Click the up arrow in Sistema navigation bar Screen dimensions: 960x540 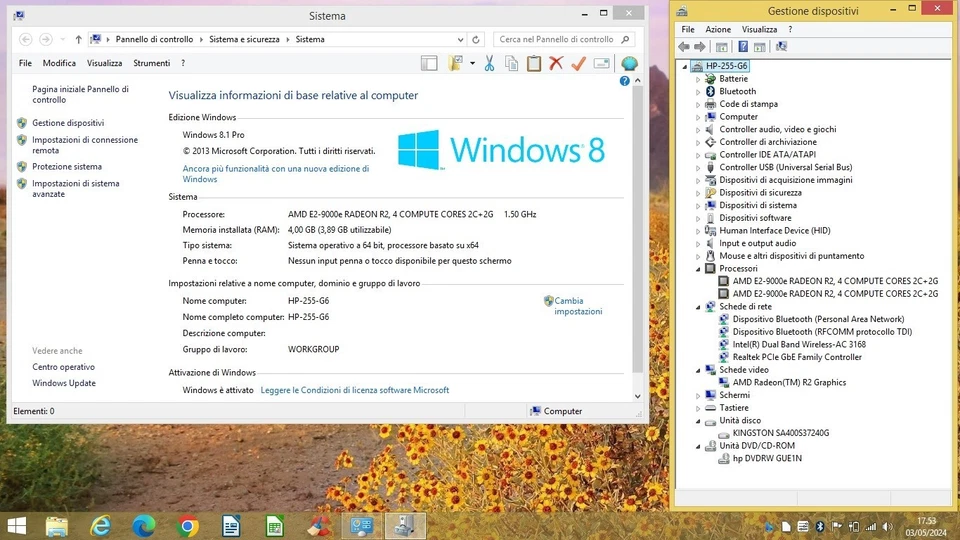(78, 39)
